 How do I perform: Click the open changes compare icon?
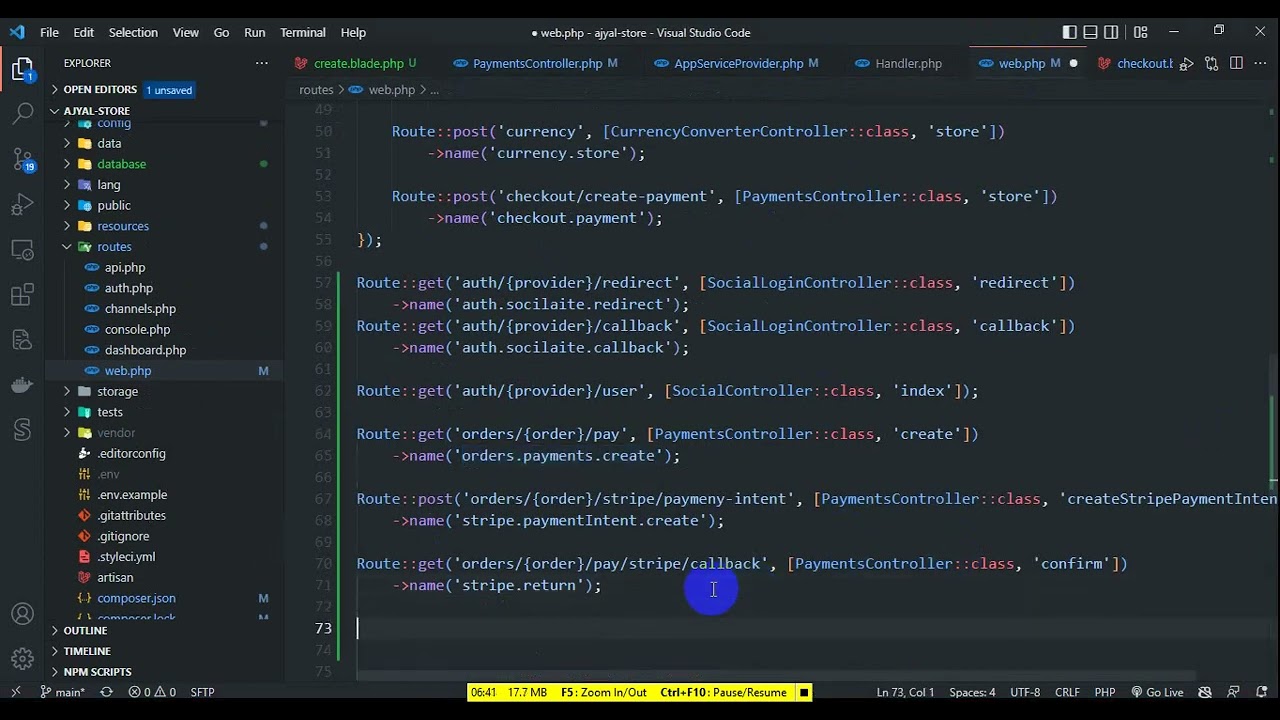click(1211, 63)
